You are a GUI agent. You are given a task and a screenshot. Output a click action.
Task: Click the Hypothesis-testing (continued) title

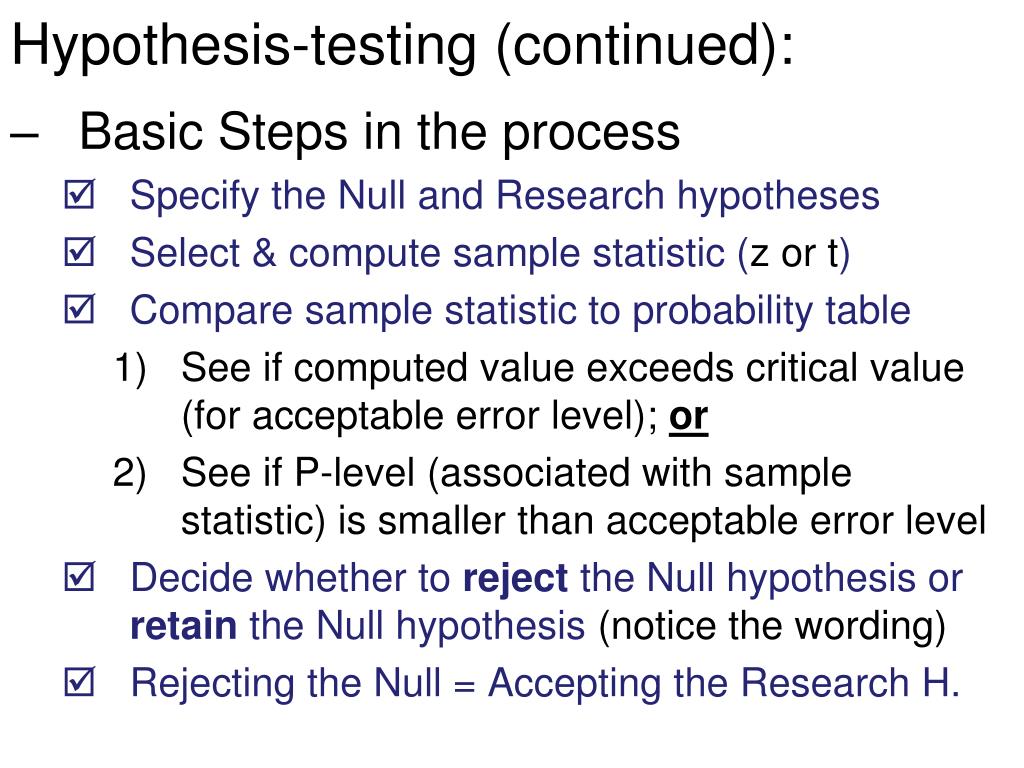[403, 47]
